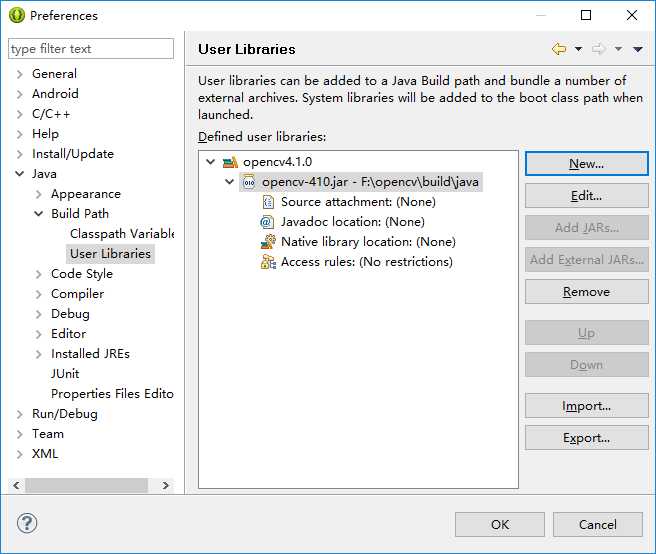The image size is (656, 554).
Task: Click the Remove button
Action: pyautogui.click(x=587, y=292)
